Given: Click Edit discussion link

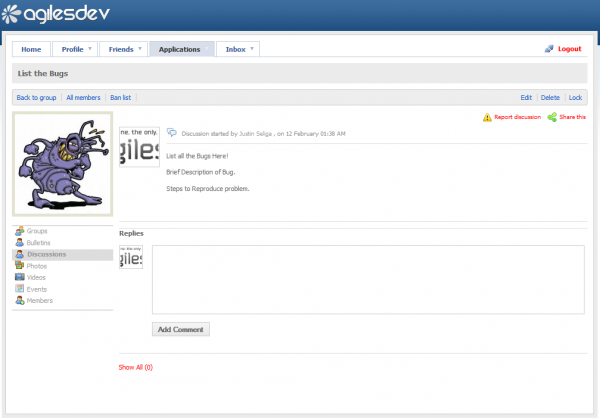Looking at the screenshot, I should 526,98.
